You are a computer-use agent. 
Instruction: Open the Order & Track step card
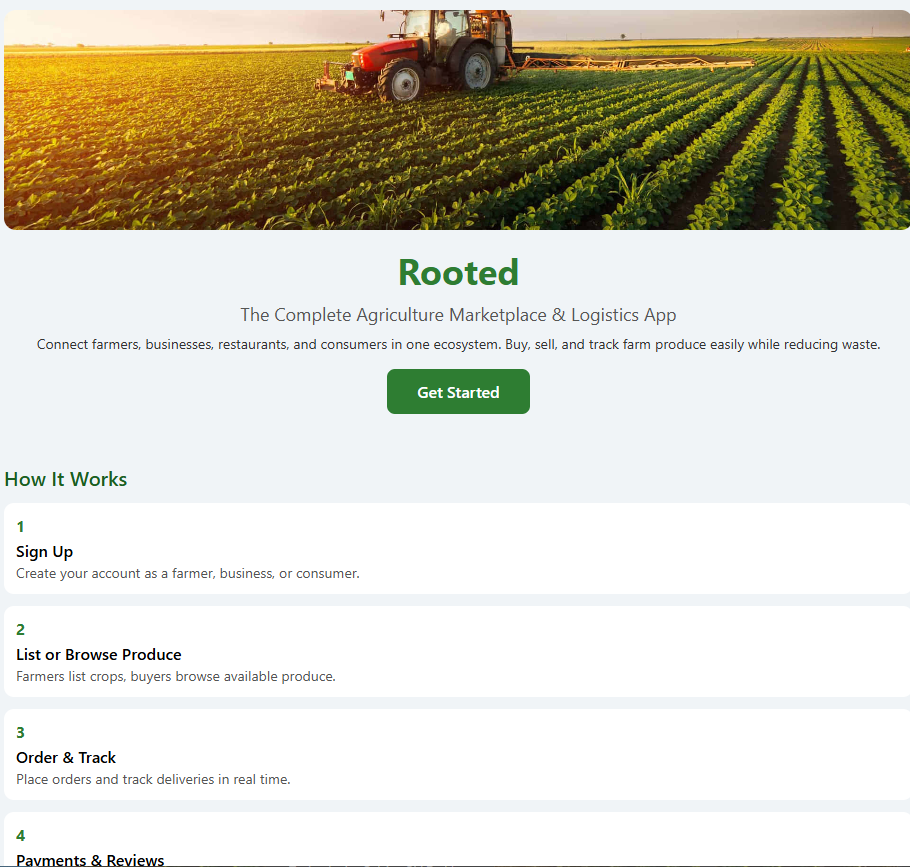click(457, 754)
